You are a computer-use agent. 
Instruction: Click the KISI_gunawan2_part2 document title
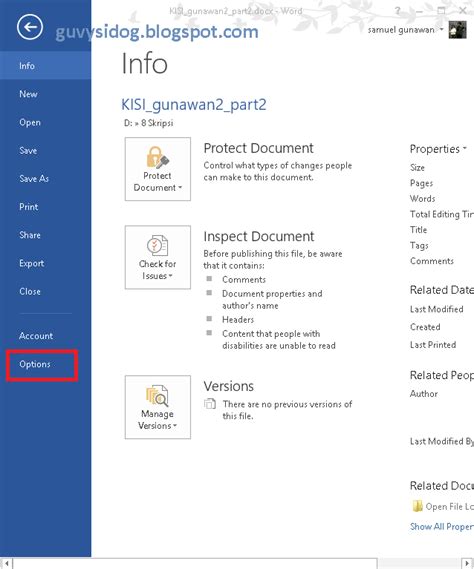[x=194, y=105]
